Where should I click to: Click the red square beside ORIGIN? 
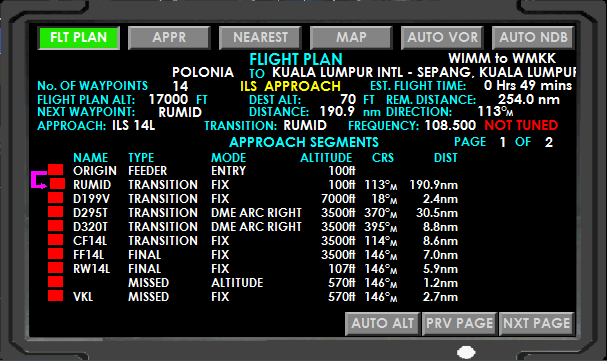click(55, 169)
